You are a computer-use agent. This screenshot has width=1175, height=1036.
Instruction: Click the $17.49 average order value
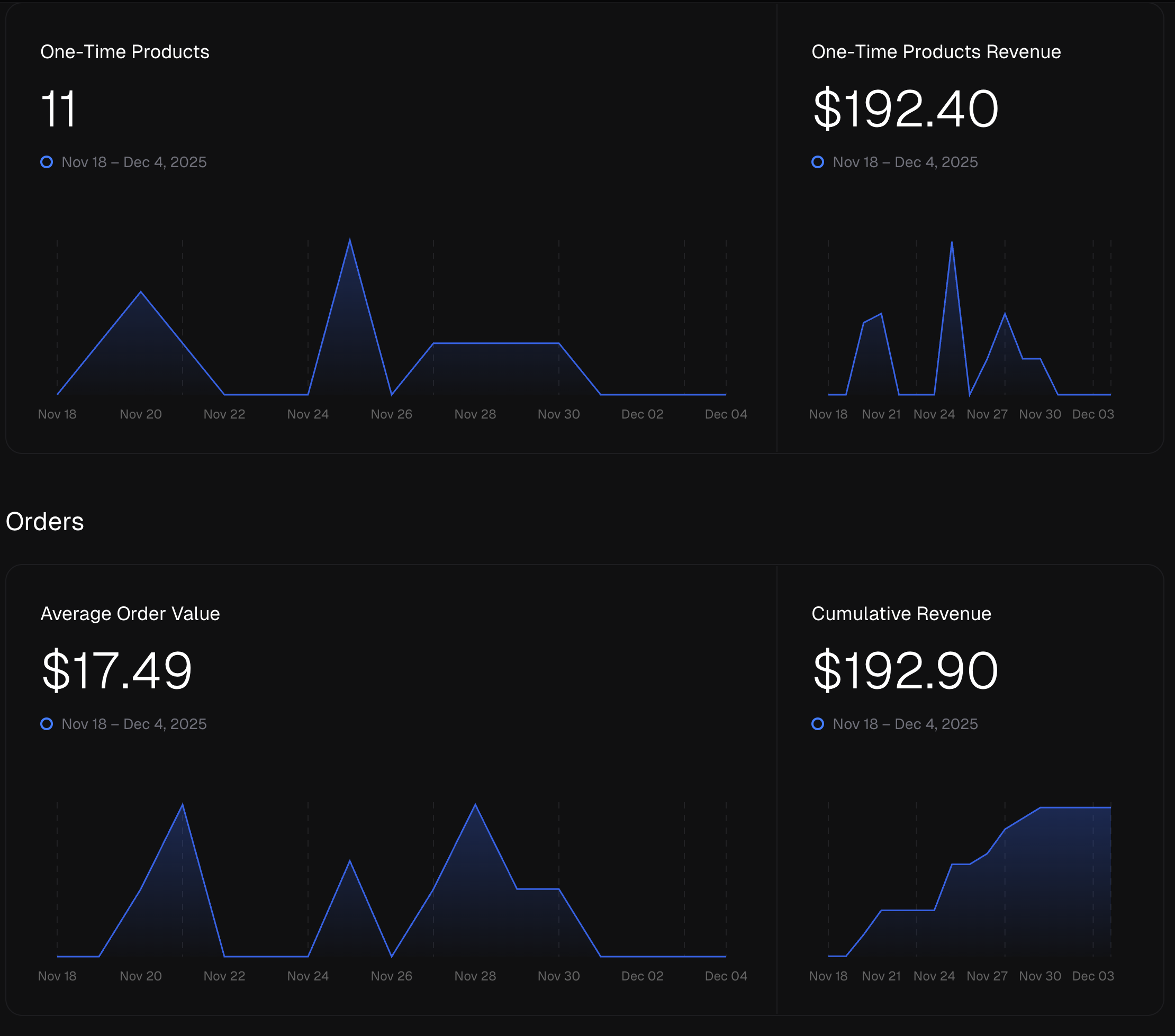116,670
